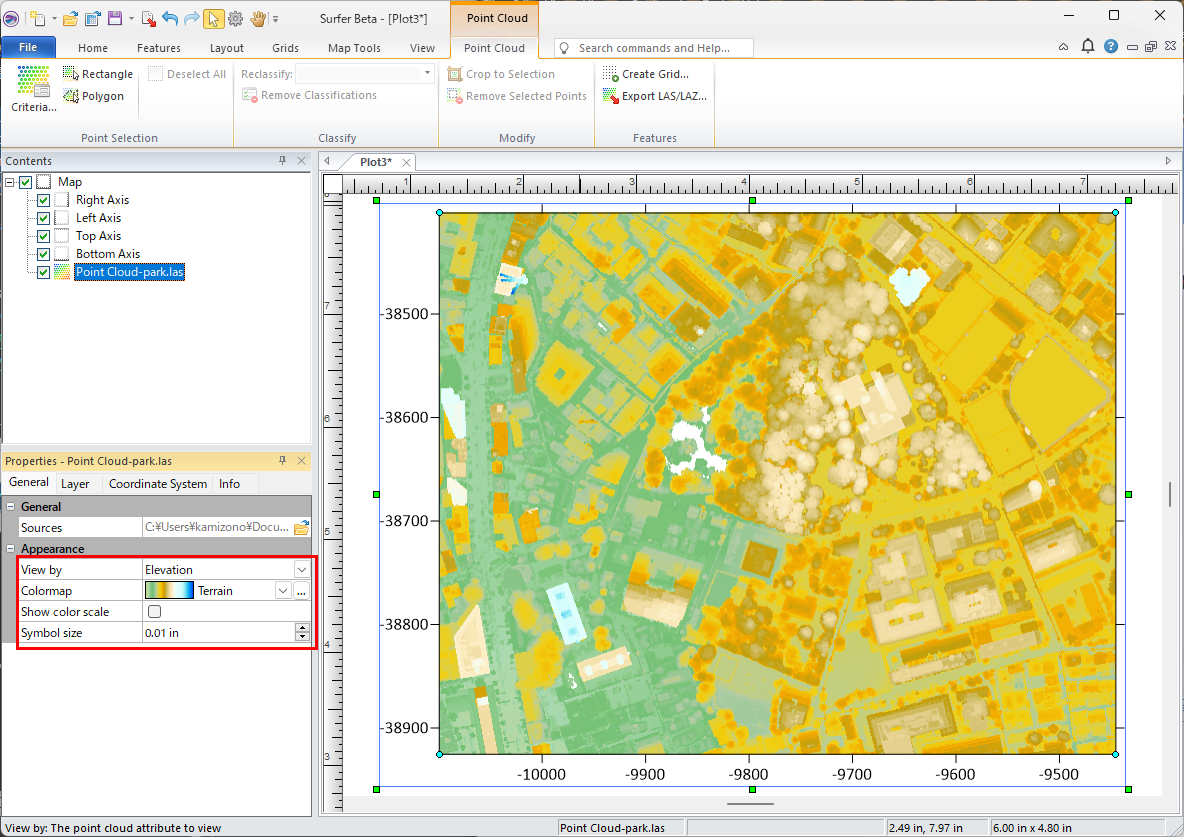Image resolution: width=1184 pixels, height=837 pixels.
Task: Activate the Pan hand tool
Action: pos(257,19)
